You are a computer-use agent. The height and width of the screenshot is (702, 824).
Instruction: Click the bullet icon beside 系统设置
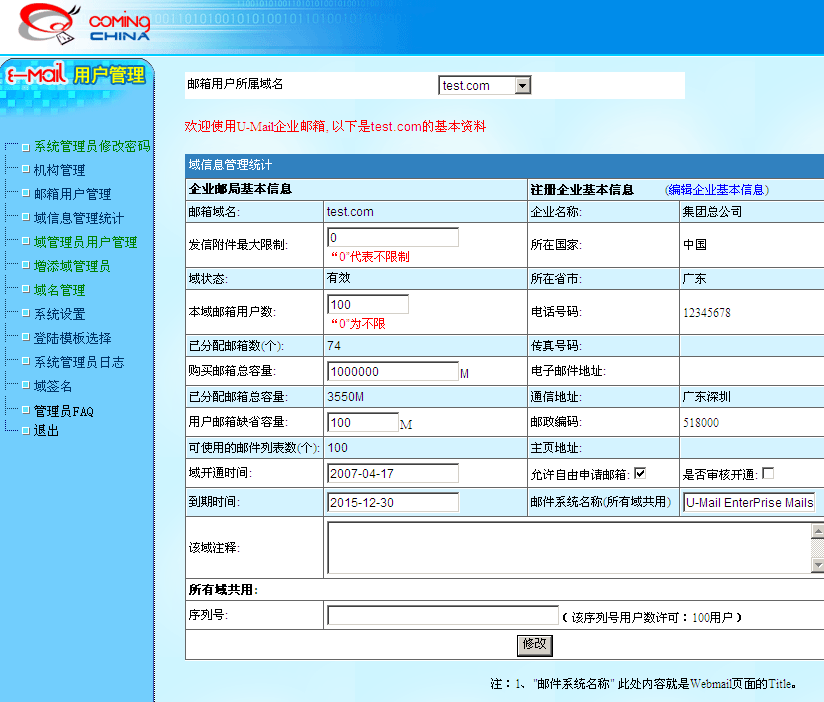[25, 315]
